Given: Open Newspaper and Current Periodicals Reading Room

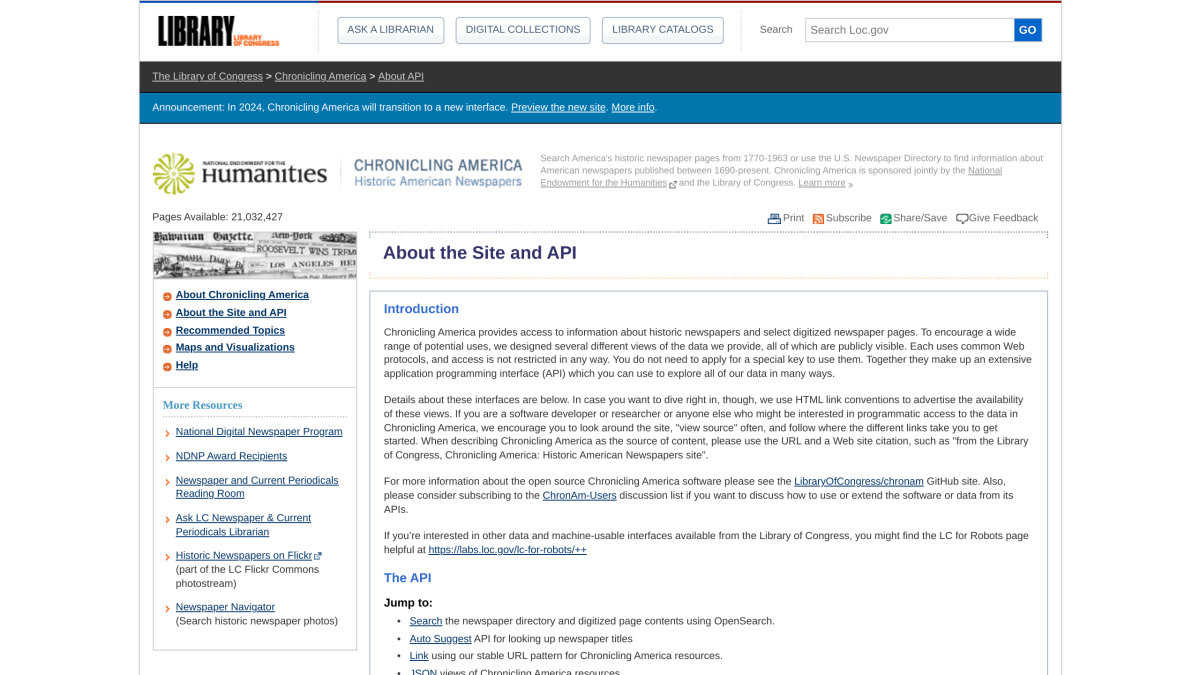Looking at the screenshot, I should click(x=257, y=487).
